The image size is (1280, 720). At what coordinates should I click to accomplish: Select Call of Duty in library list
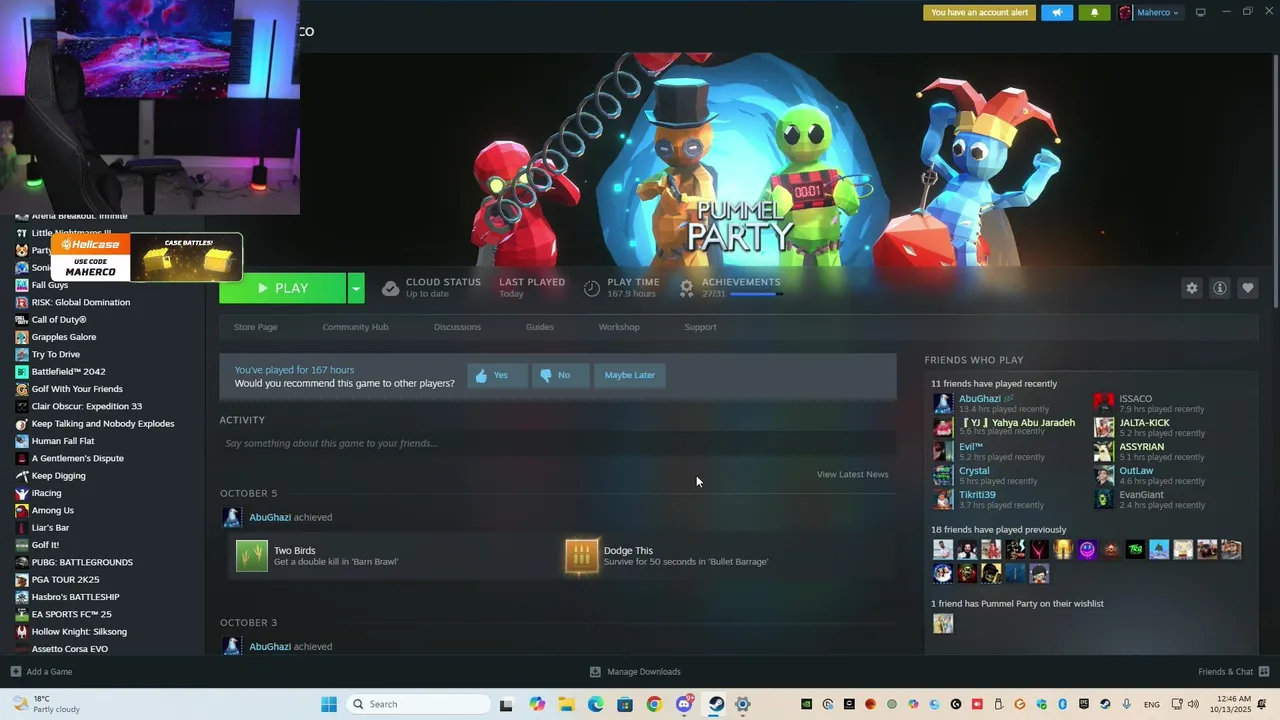[x=59, y=320]
